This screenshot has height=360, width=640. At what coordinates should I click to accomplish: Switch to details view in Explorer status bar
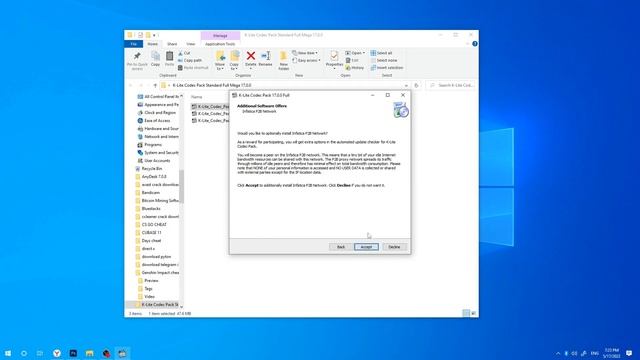coord(466,313)
